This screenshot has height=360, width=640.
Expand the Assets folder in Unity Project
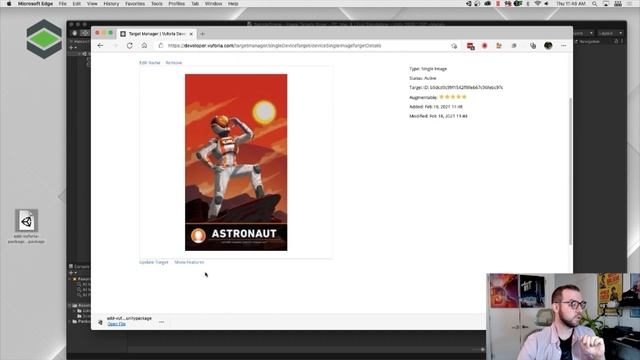click(70, 305)
